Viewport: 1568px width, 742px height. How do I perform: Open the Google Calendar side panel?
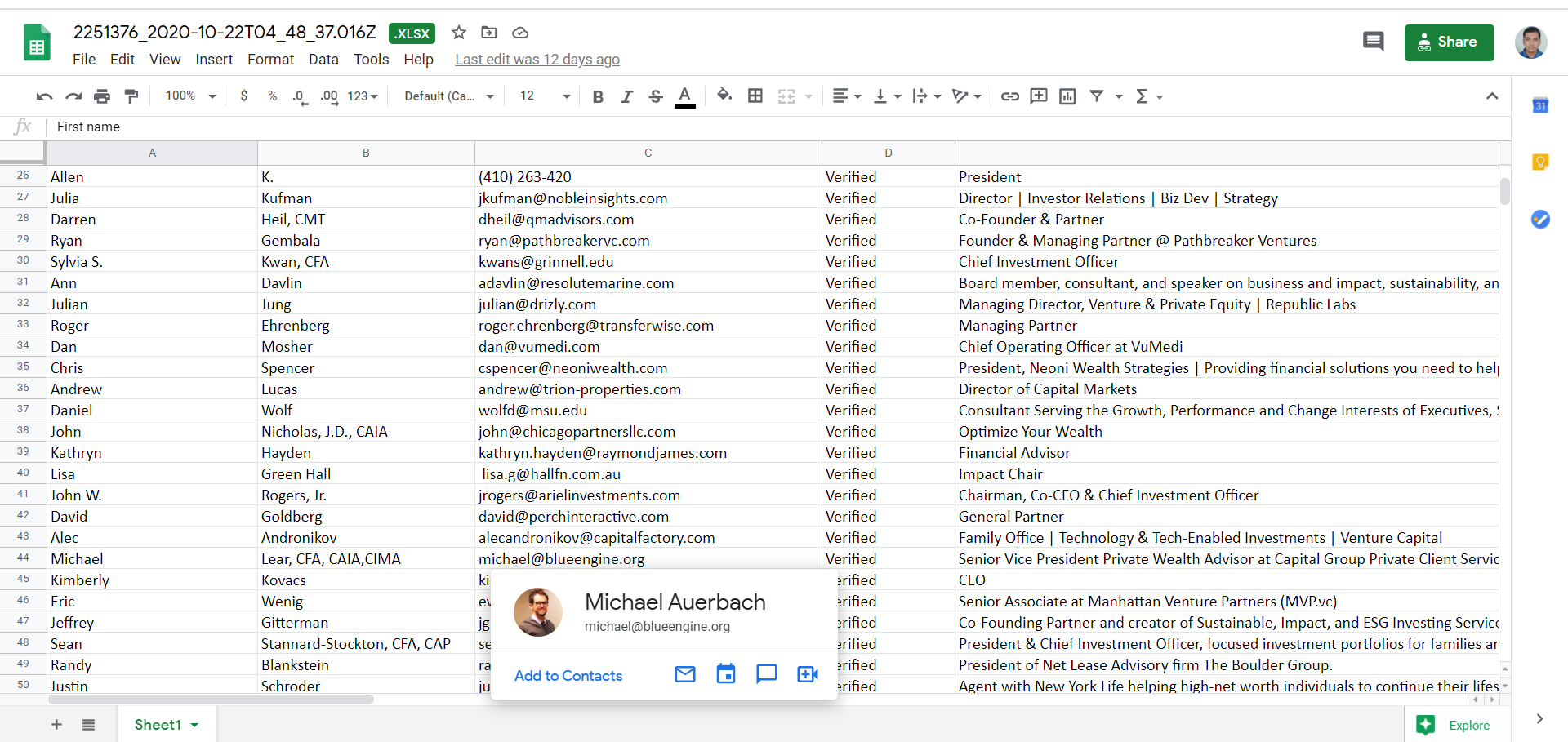coord(1542,104)
